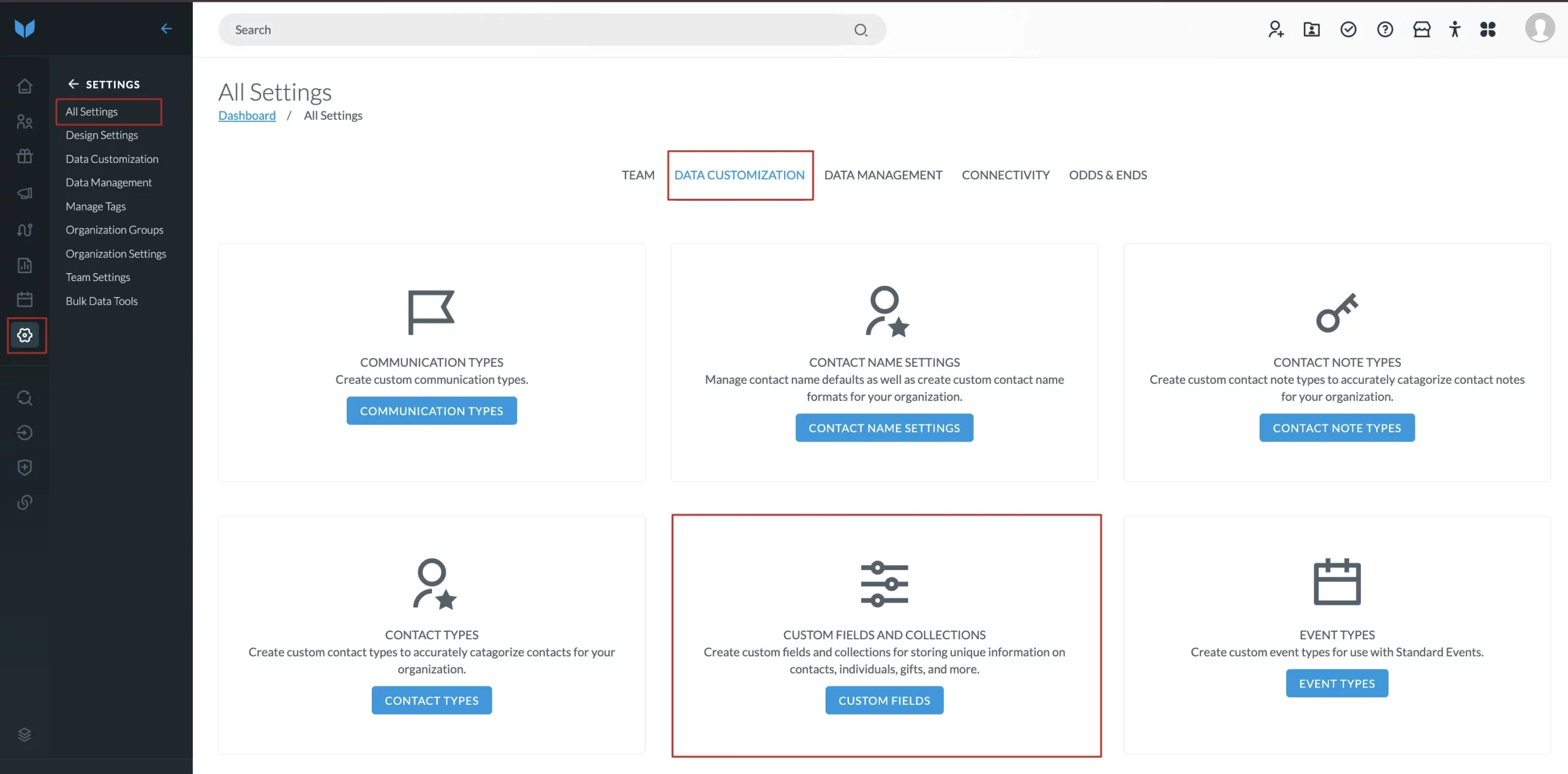The image size is (1568, 774).
Task: Select Organization Groups in settings menu
Action: (x=115, y=230)
